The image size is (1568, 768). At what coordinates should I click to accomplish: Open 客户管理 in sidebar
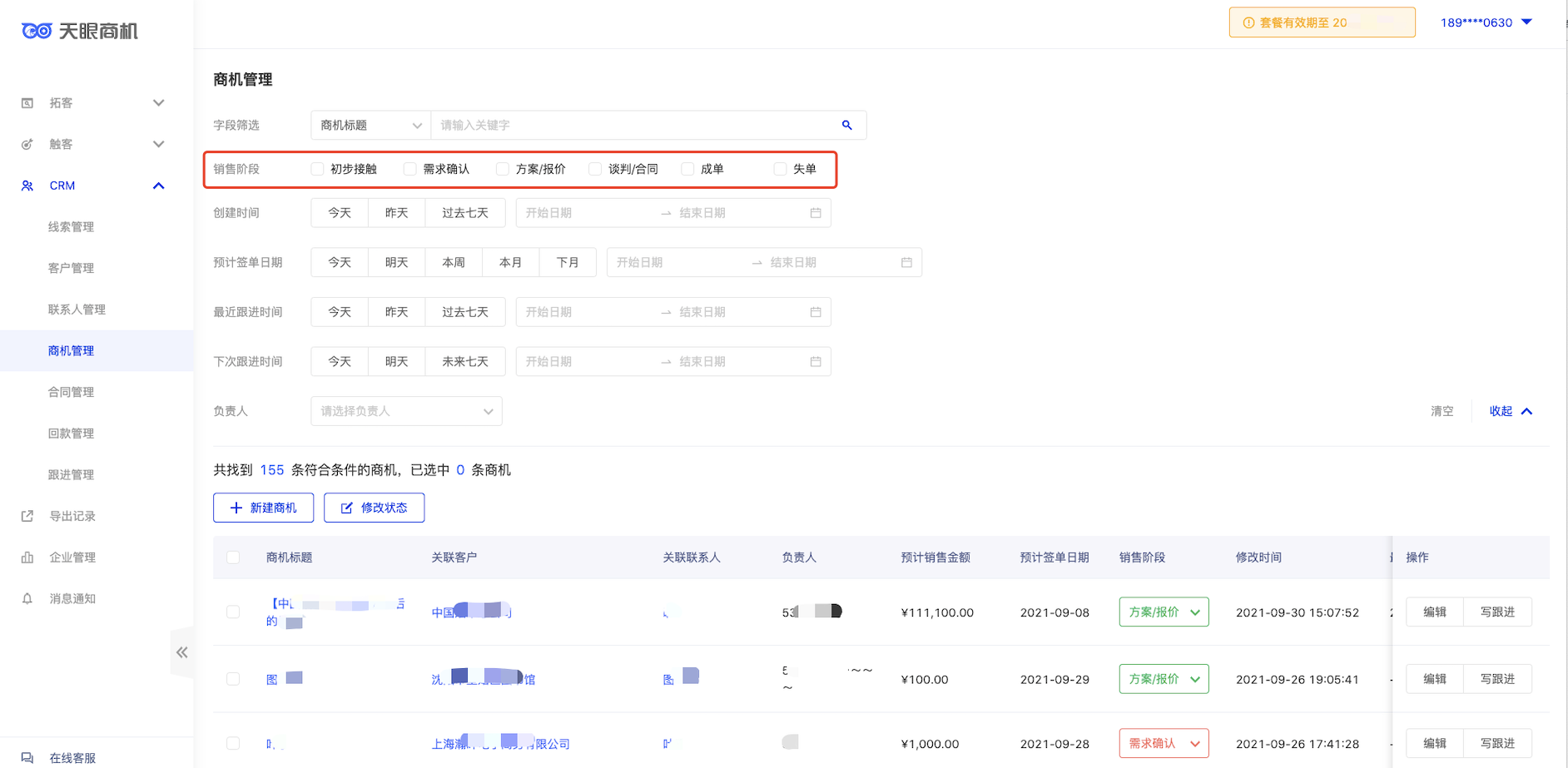pyautogui.click(x=71, y=268)
